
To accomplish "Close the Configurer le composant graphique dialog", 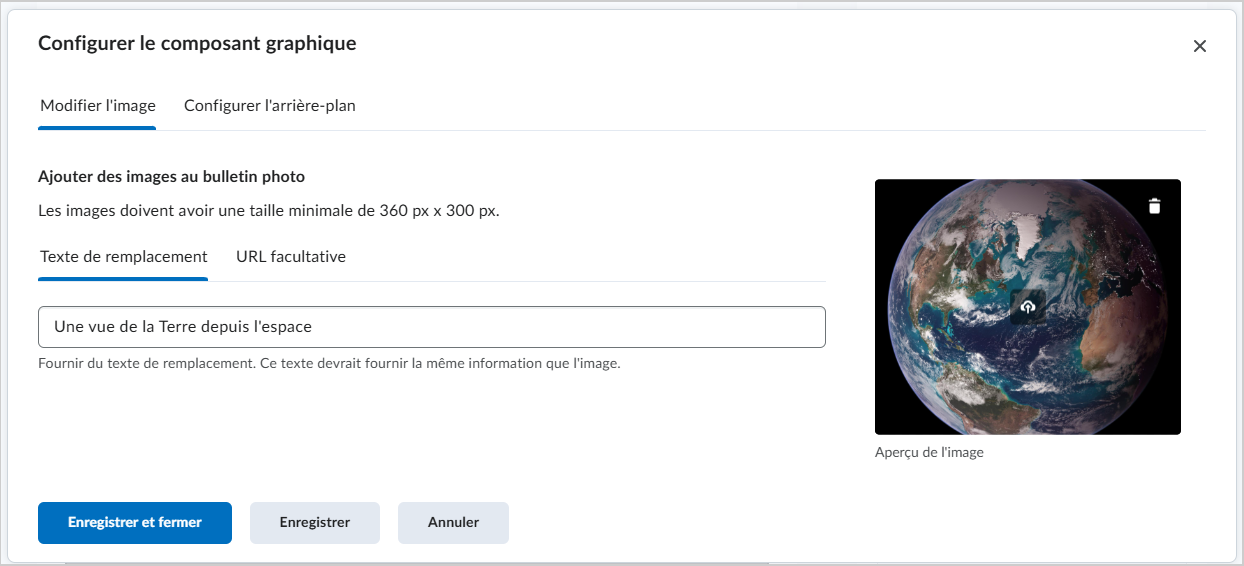I will pyautogui.click(x=1200, y=46).
